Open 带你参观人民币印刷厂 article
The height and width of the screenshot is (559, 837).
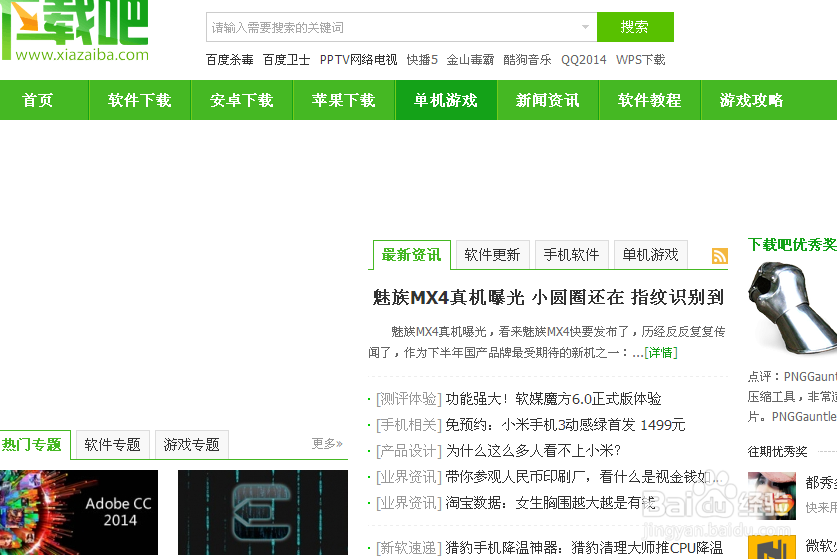(584, 477)
